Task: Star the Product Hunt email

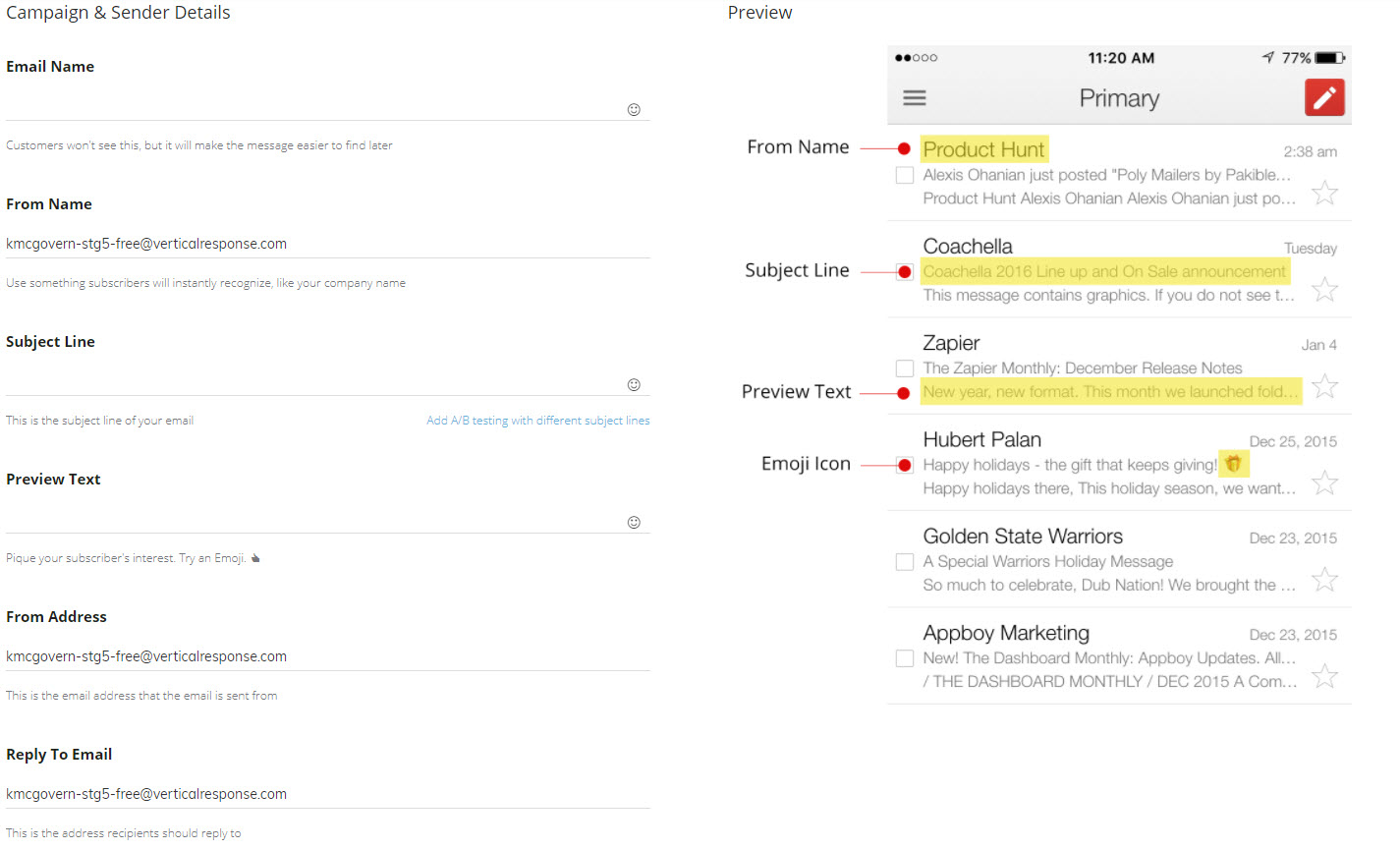Action: [x=1324, y=193]
